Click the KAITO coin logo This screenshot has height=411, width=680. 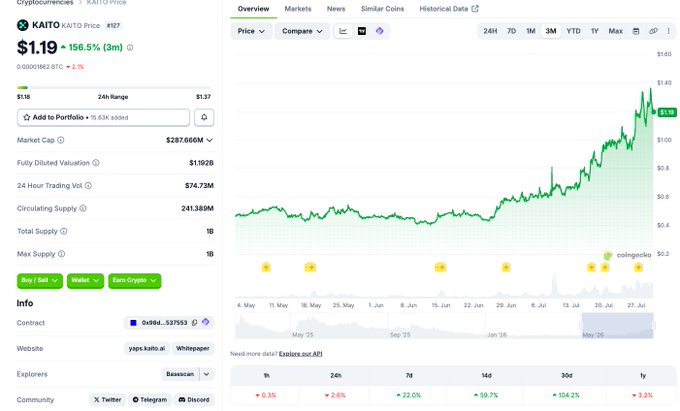pyautogui.click(x=23, y=25)
